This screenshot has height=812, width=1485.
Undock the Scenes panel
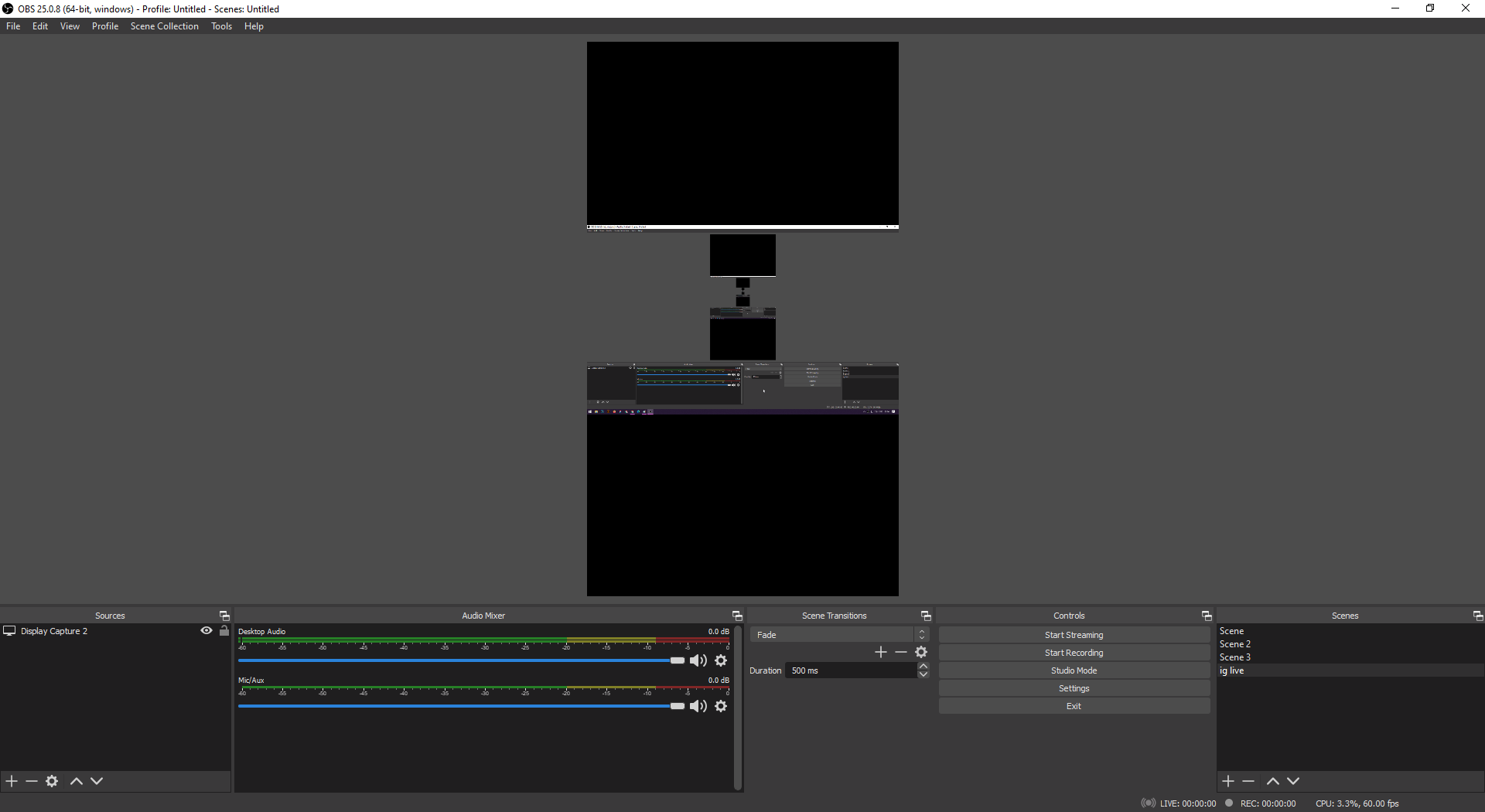(1478, 616)
